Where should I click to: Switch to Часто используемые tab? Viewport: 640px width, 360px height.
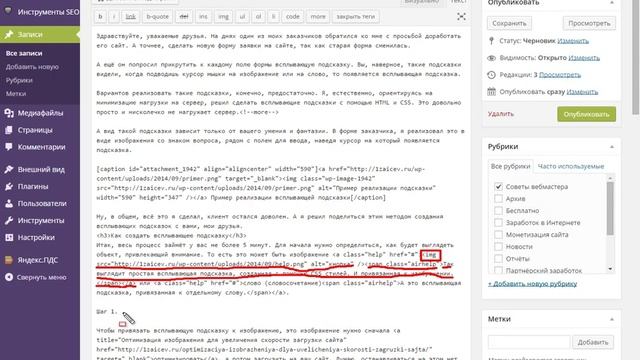(x=571, y=167)
